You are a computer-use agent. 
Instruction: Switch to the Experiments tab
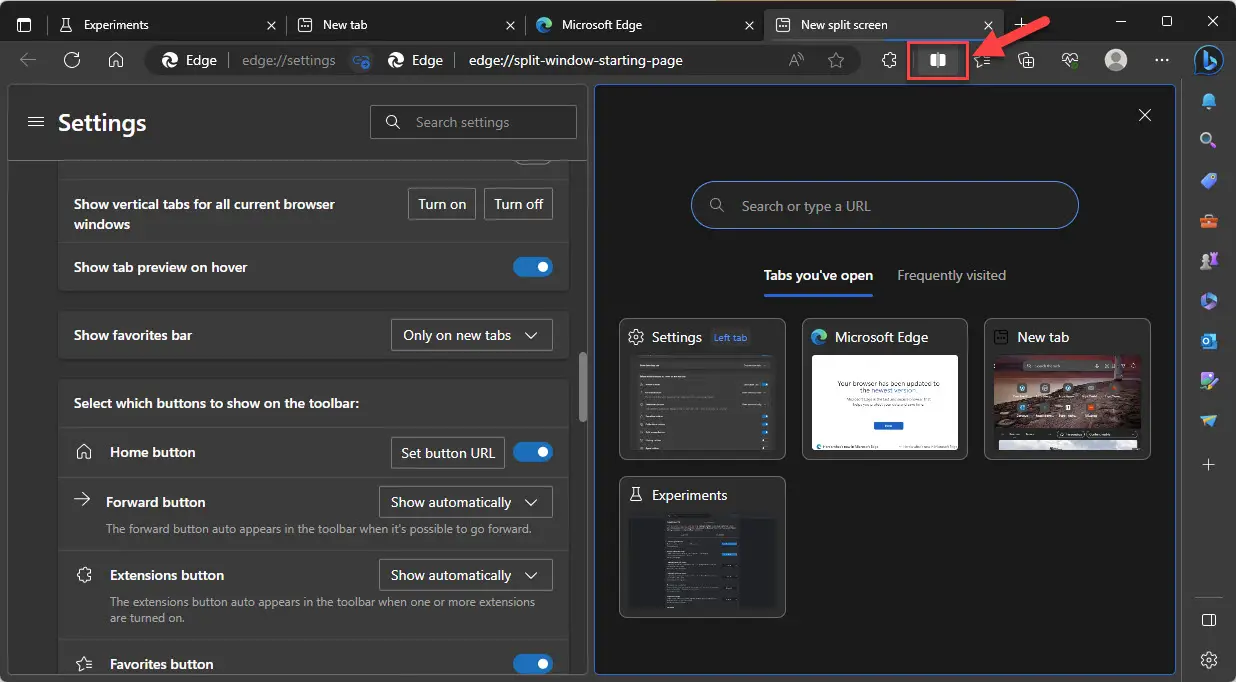(x=166, y=25)
